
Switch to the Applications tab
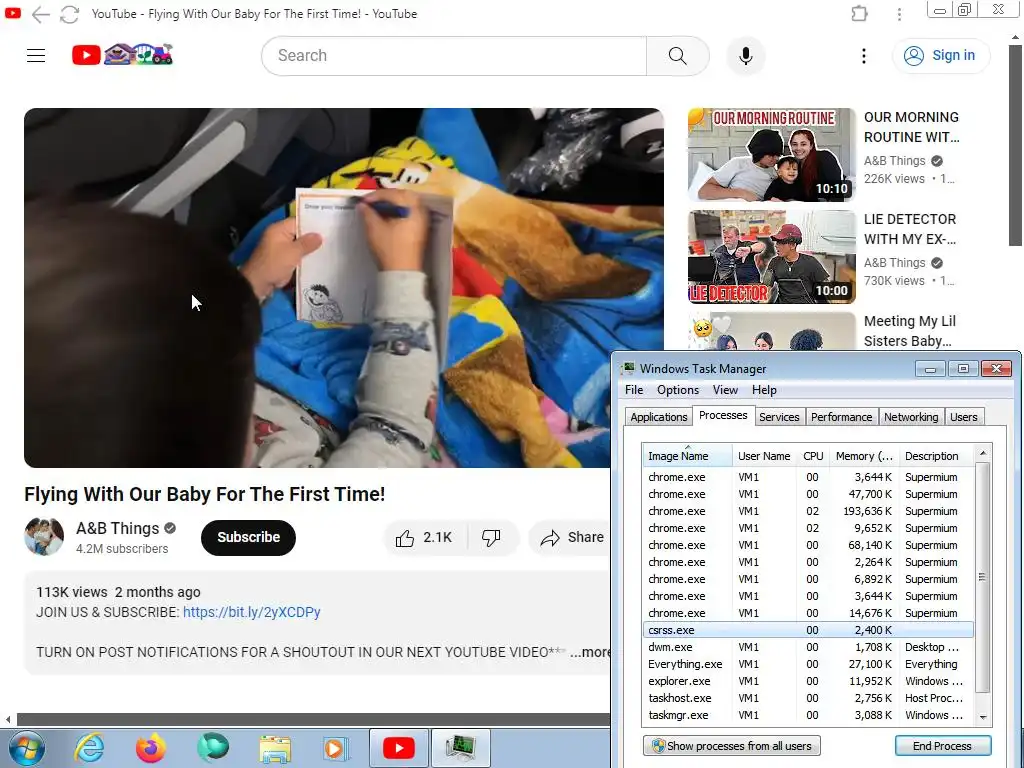click(x=658, y=417)
